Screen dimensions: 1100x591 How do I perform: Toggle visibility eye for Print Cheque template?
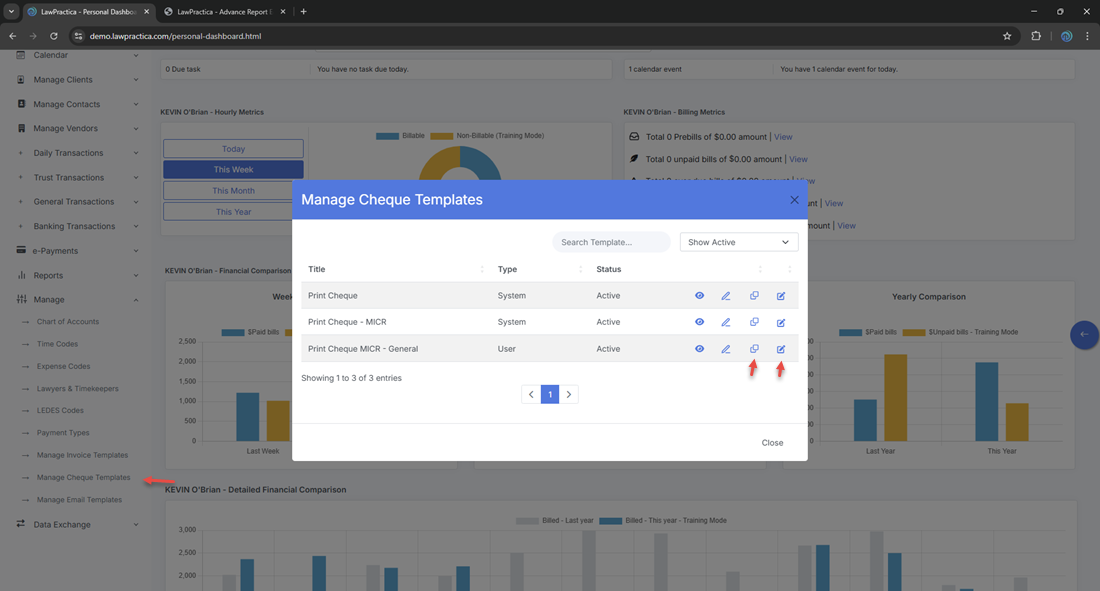point(699,296)
